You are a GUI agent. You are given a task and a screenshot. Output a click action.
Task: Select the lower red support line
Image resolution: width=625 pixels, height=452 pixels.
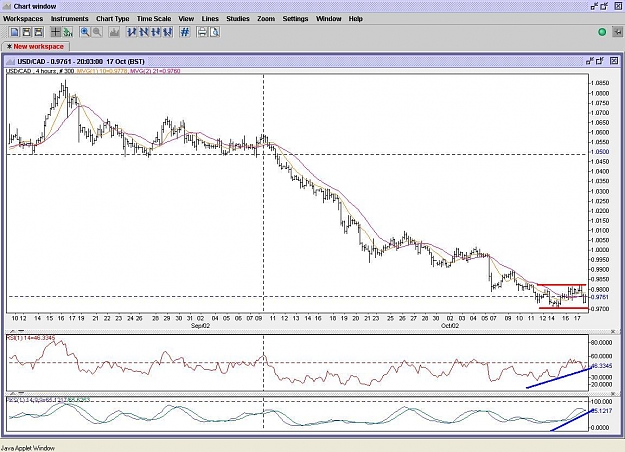tap(564, 308)
